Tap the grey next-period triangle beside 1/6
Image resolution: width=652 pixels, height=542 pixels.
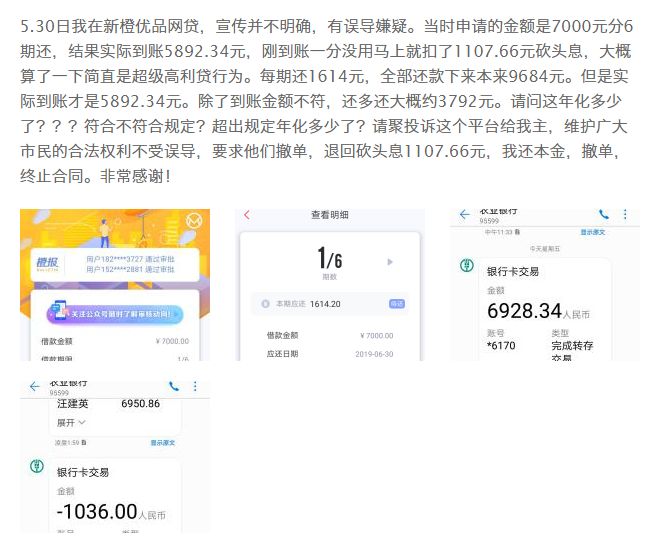coord(390,262)
